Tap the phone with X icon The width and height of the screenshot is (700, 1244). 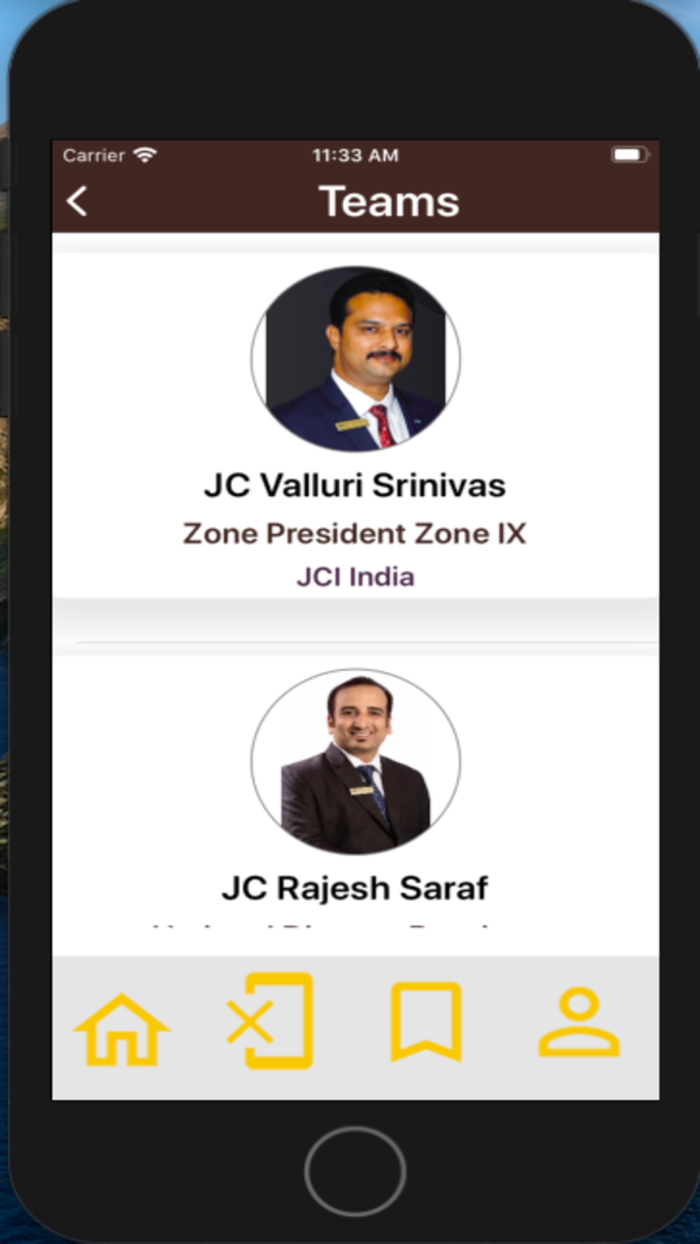coord(270,1021)
